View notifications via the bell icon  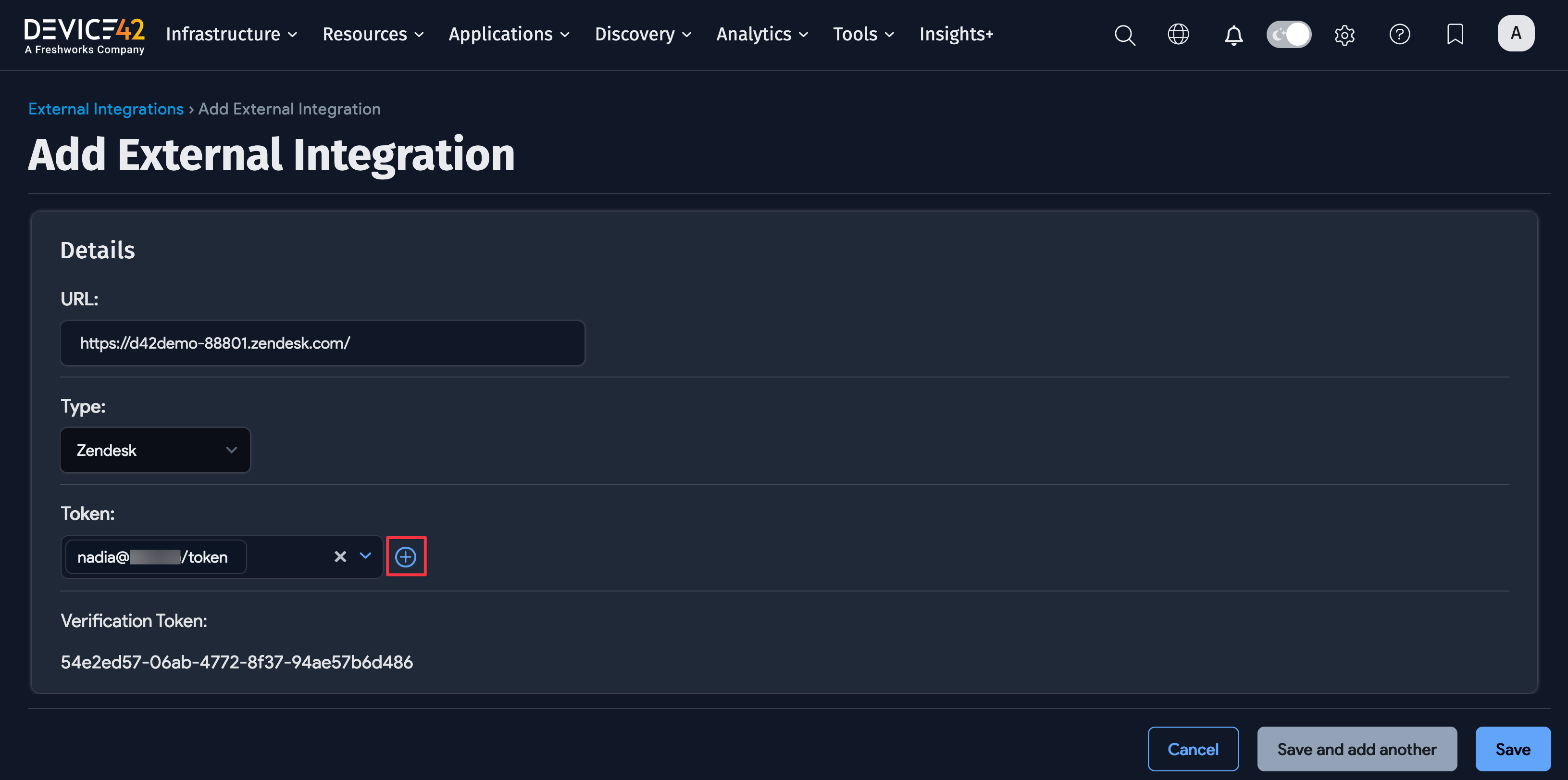tap(1233, 35)
